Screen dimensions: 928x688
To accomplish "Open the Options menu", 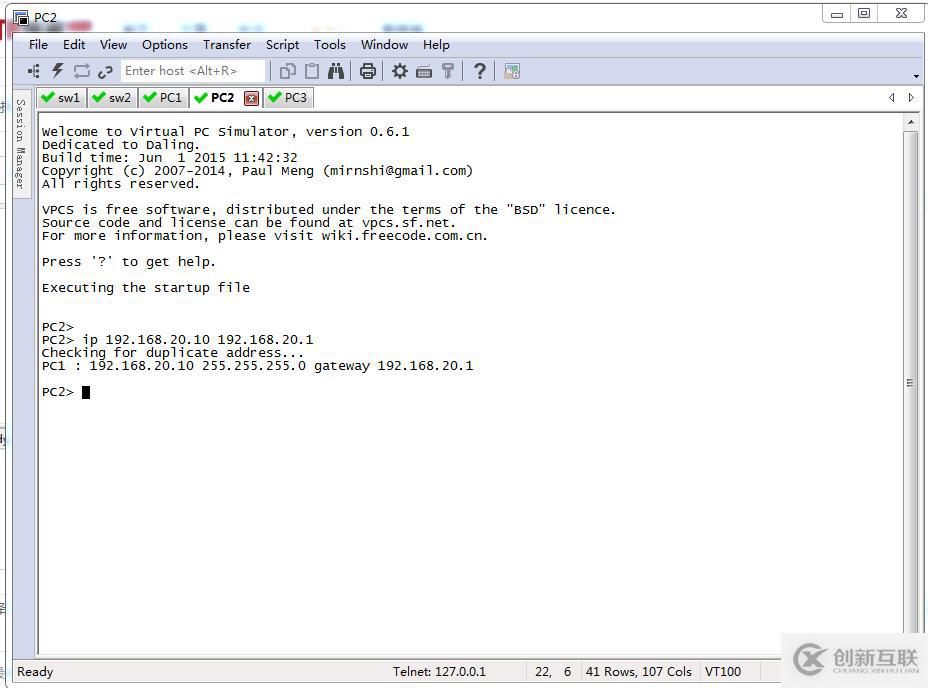I will tap(165, 45).
